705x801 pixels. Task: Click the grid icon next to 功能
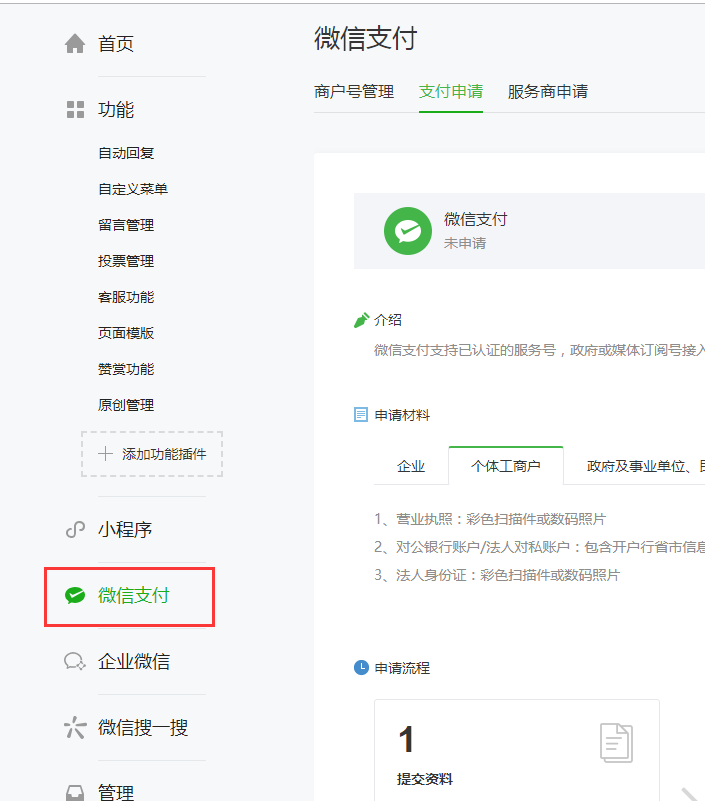coord(75,110)
